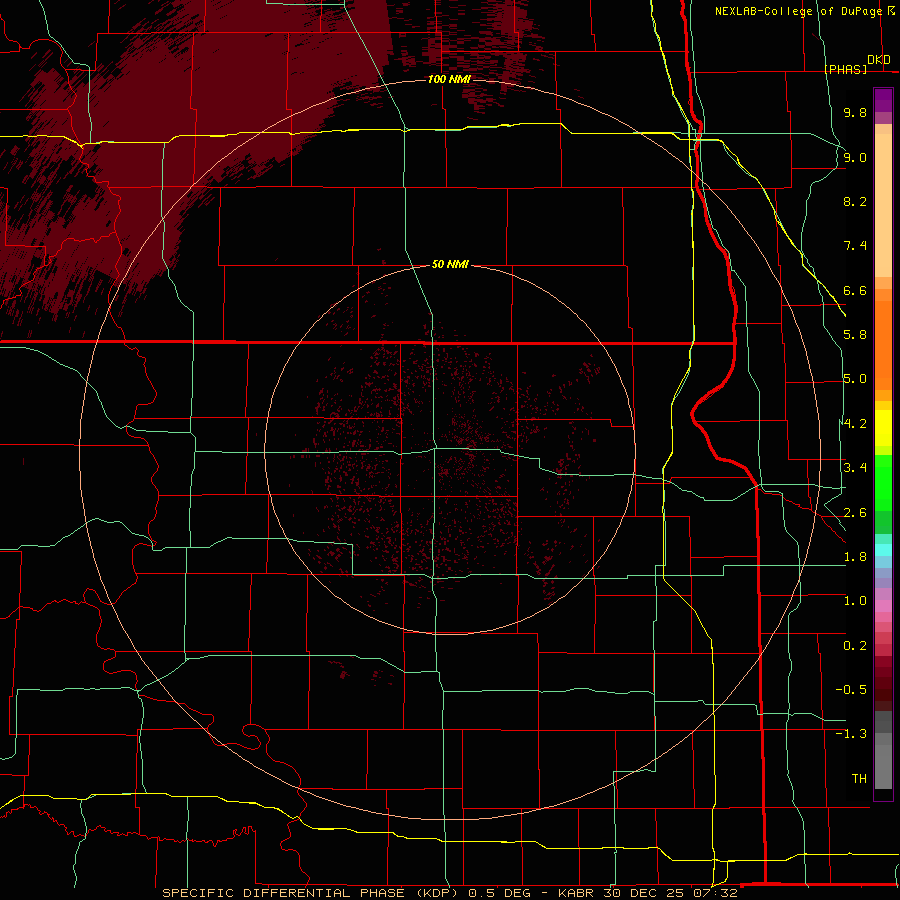Select the 1.8 scale value
This screenshot has width=900, height=900.
point(855,557)
